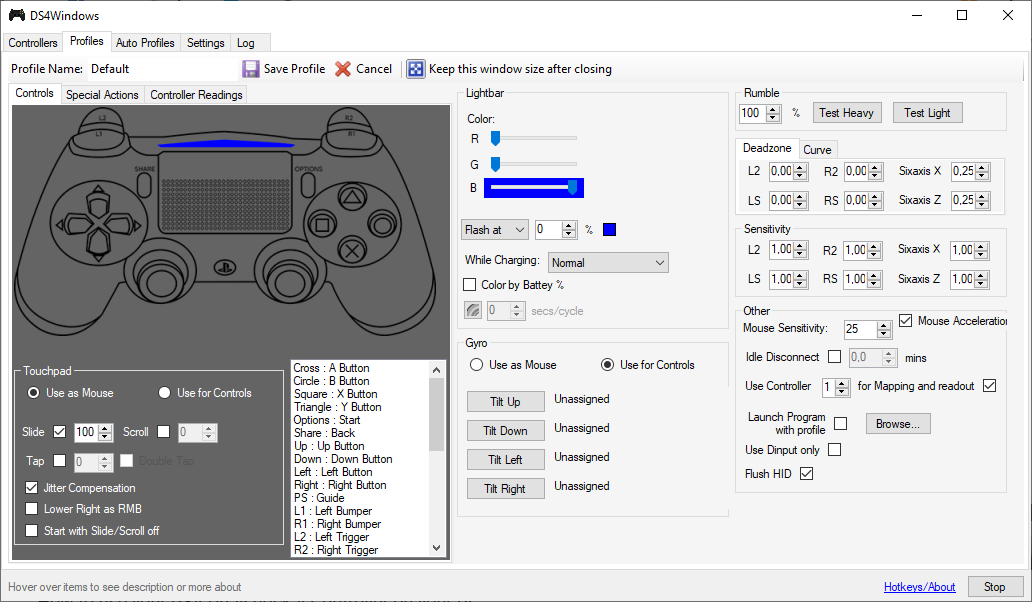Expand the While Charging Normal dropdown
The width and height of the screenshot is (1032, 602).
[x=608, y=263]
